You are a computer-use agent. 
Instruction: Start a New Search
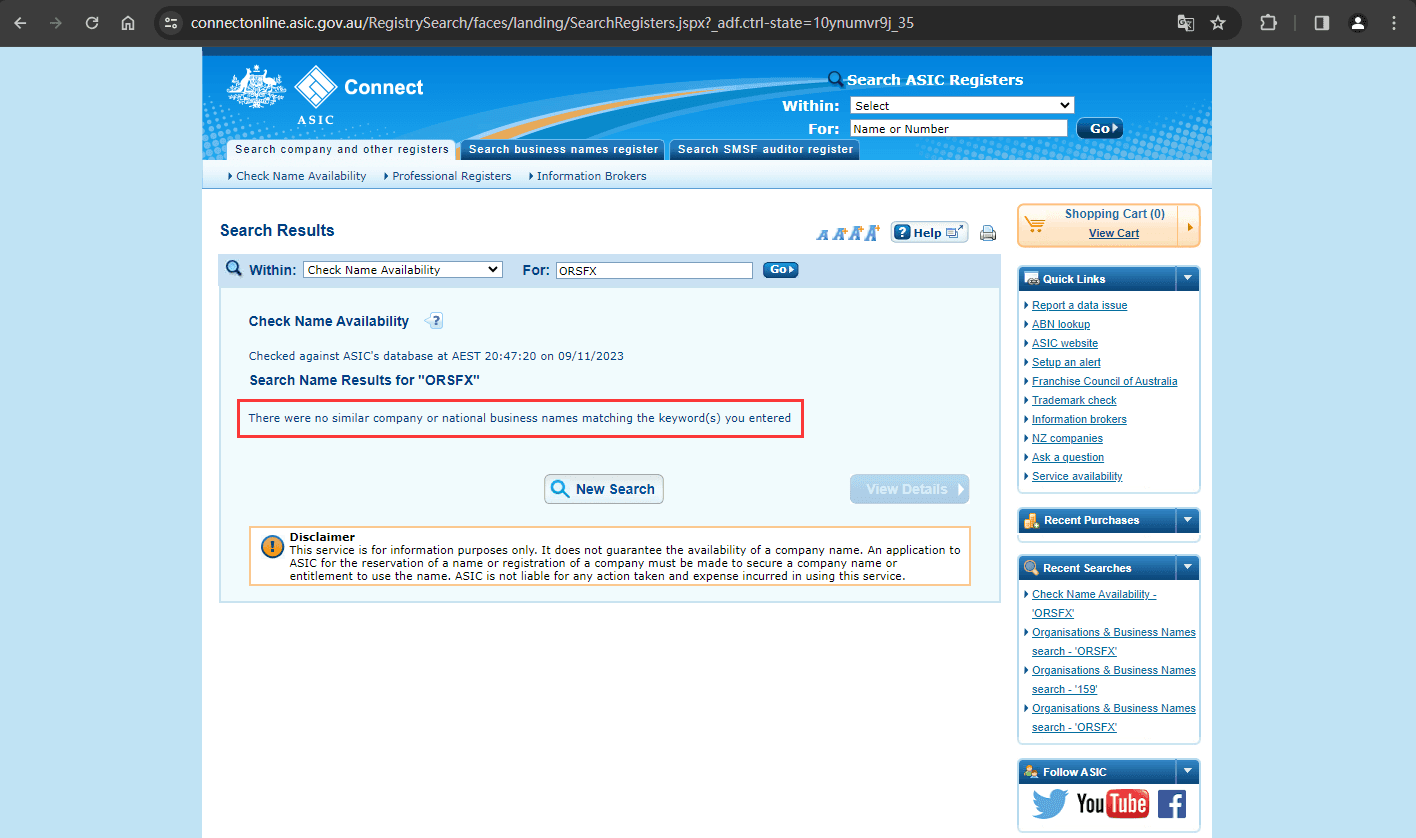[x=604, y=489]
